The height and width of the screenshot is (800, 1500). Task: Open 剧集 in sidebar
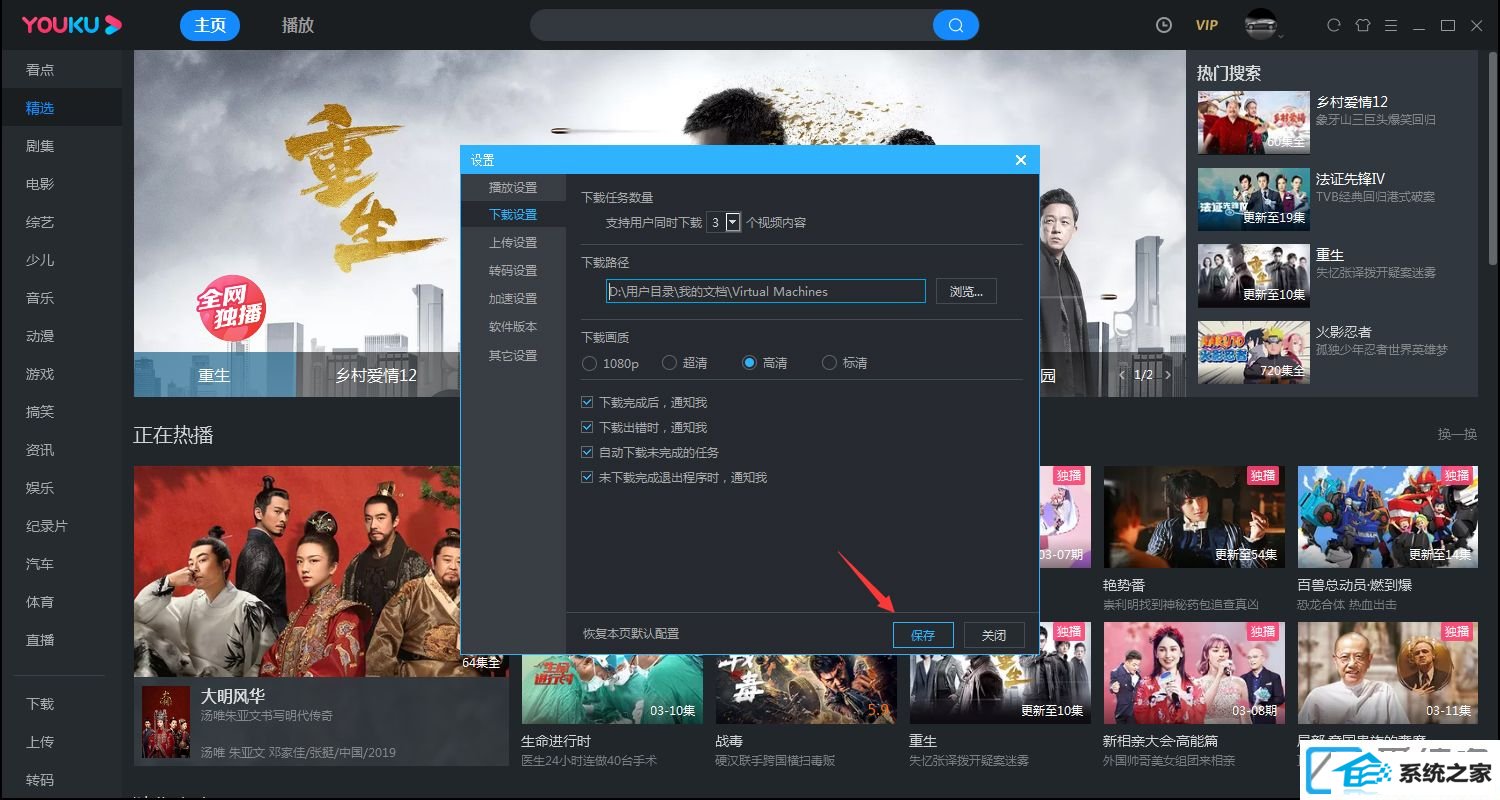coord(40,146)
